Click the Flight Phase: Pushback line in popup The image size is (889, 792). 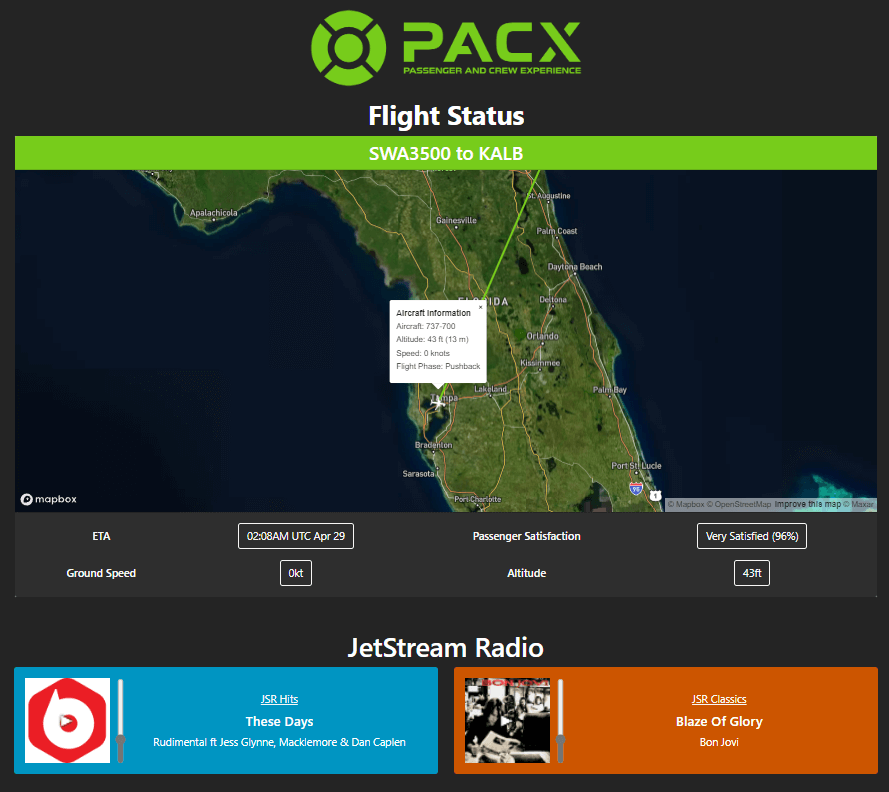tap(438, 366)
